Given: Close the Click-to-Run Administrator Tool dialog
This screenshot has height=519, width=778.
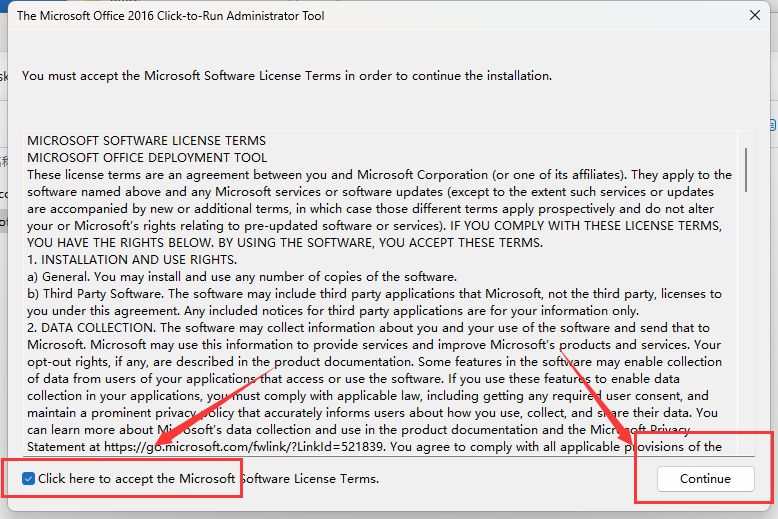Looking at the screenshot, I should (x=754, y=15).
